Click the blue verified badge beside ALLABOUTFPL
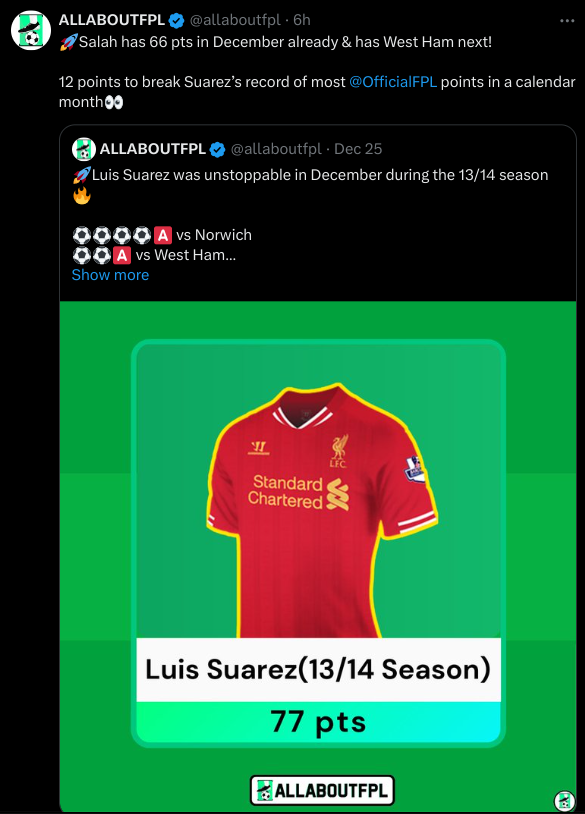This screenshot has height=814, width=585. click(176, 21)
